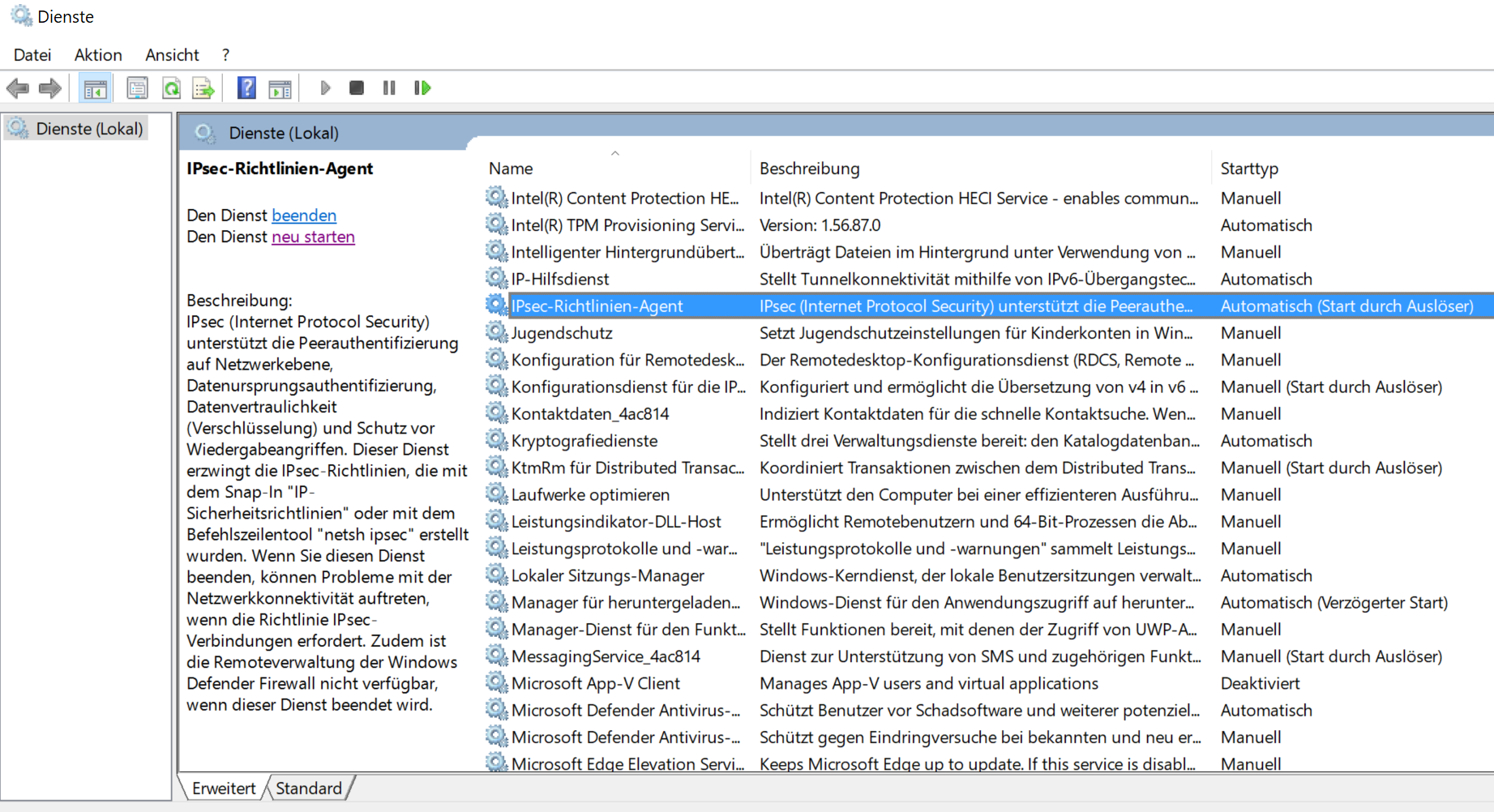
Task: Click the Refresh toolbar icon
Action: [x=171, y=88]
